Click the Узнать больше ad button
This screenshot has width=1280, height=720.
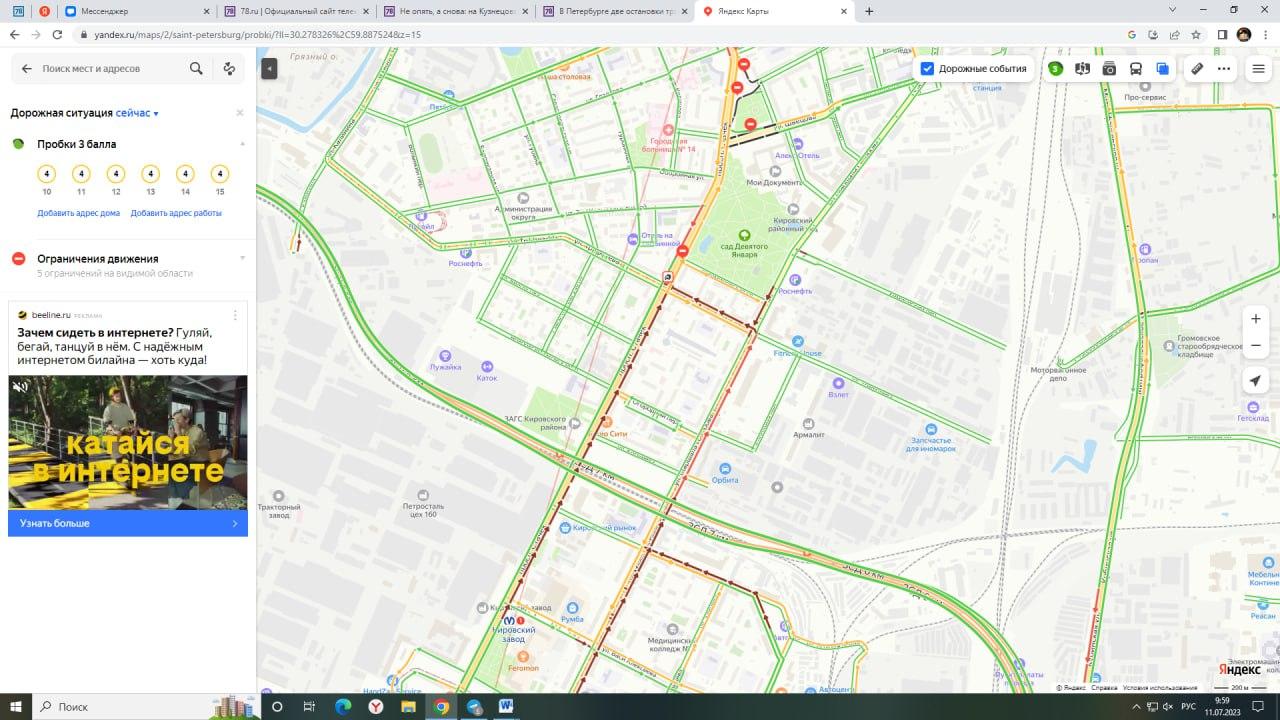[x=128, y=523]
